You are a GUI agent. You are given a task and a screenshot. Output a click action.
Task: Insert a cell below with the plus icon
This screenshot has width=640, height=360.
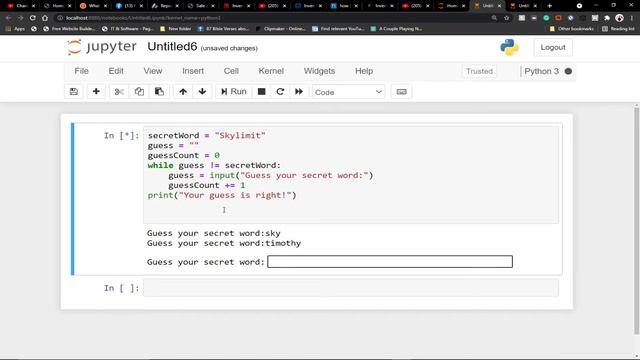[96, 92]
